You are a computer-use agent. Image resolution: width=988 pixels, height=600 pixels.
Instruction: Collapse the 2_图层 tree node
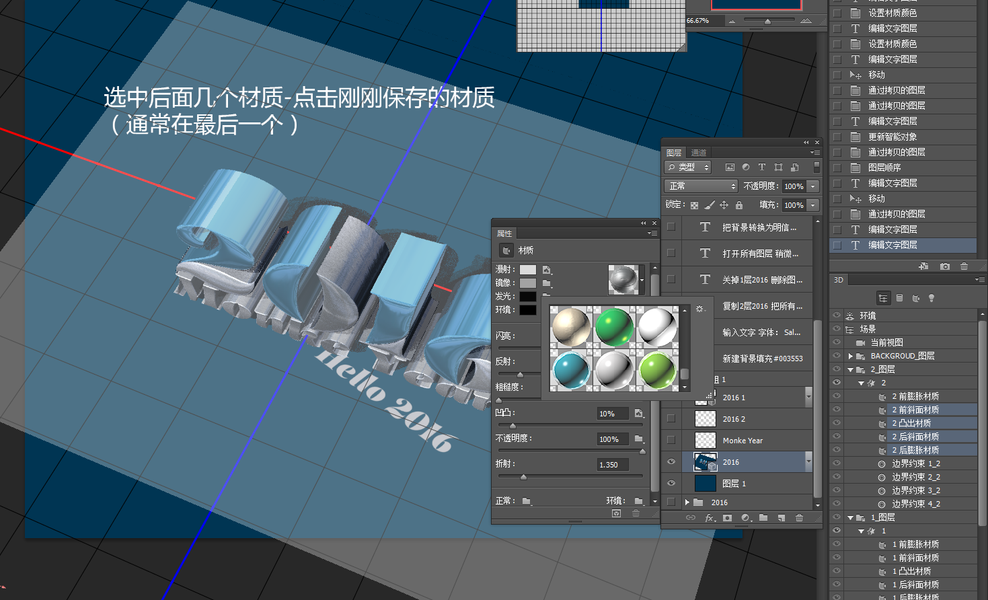[851, 369]
